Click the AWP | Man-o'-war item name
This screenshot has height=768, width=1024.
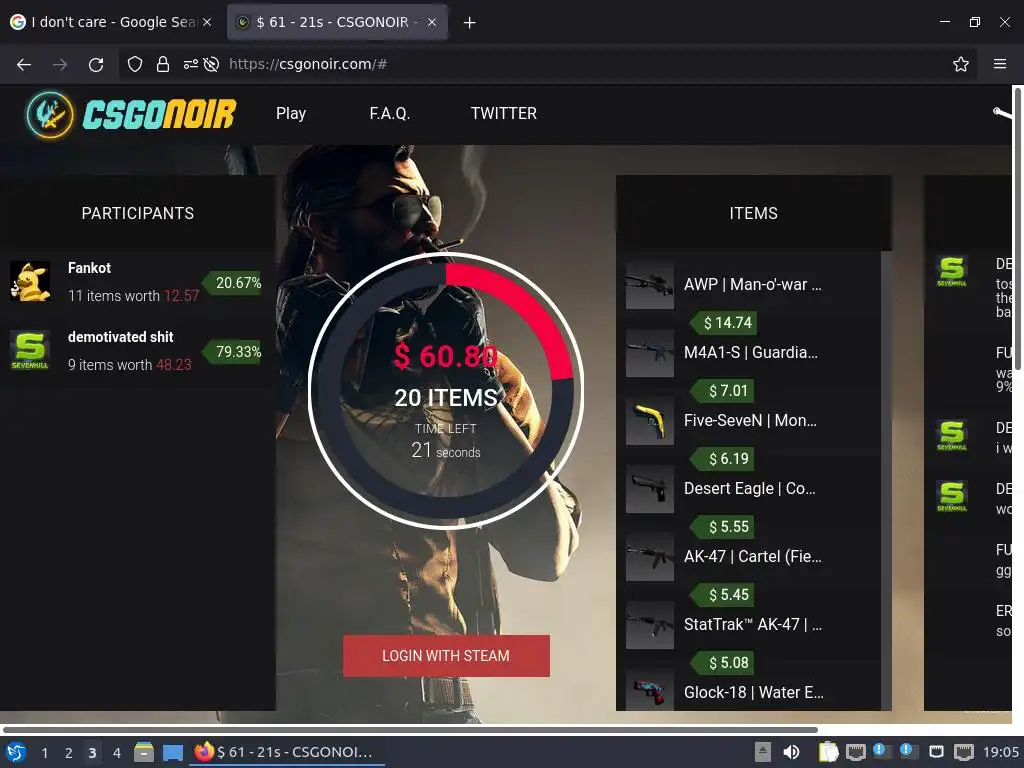click(752, 284)
